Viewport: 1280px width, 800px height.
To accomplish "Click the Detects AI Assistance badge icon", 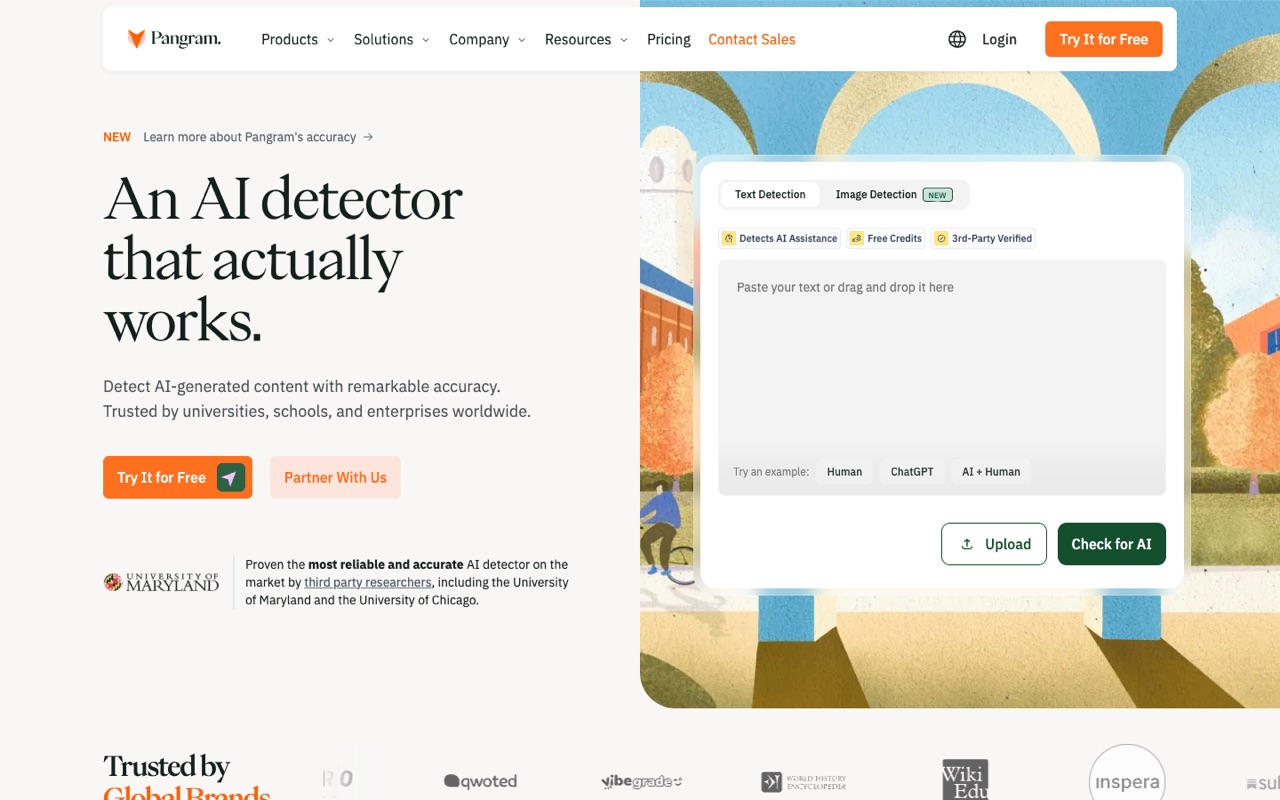I will pos(729,238).
